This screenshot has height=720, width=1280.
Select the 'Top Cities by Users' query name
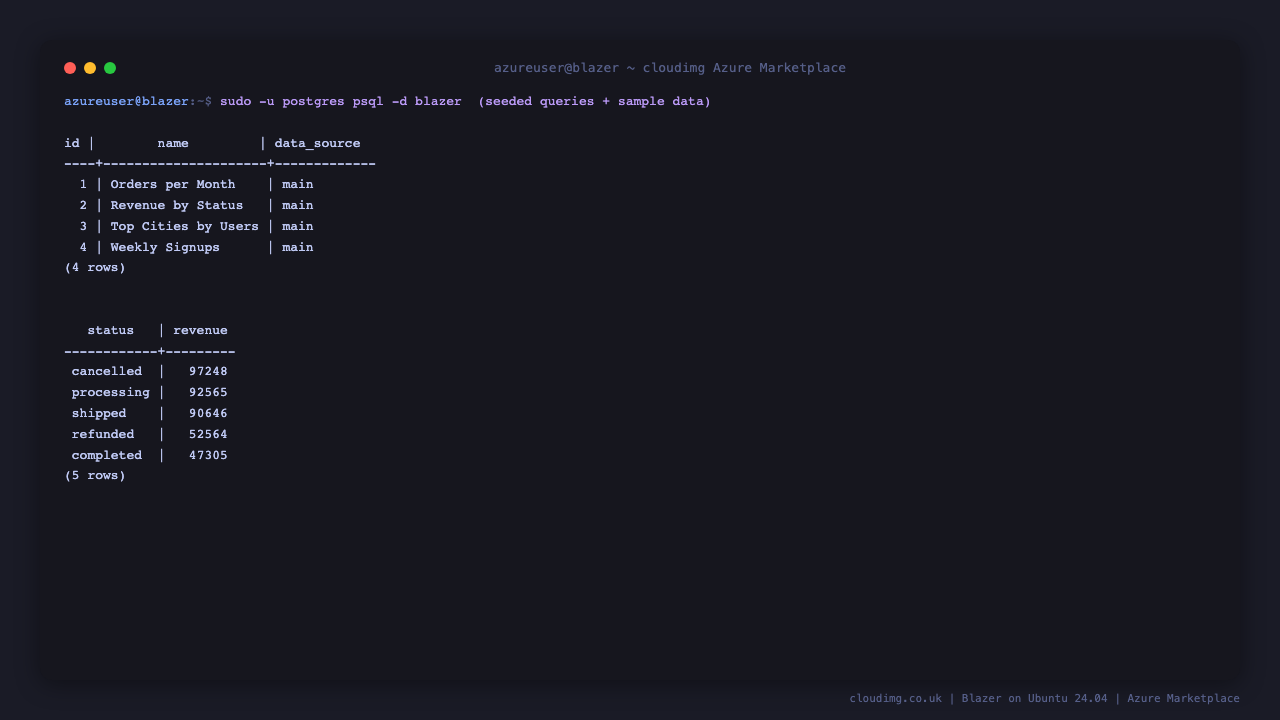(x=184, y=226)
